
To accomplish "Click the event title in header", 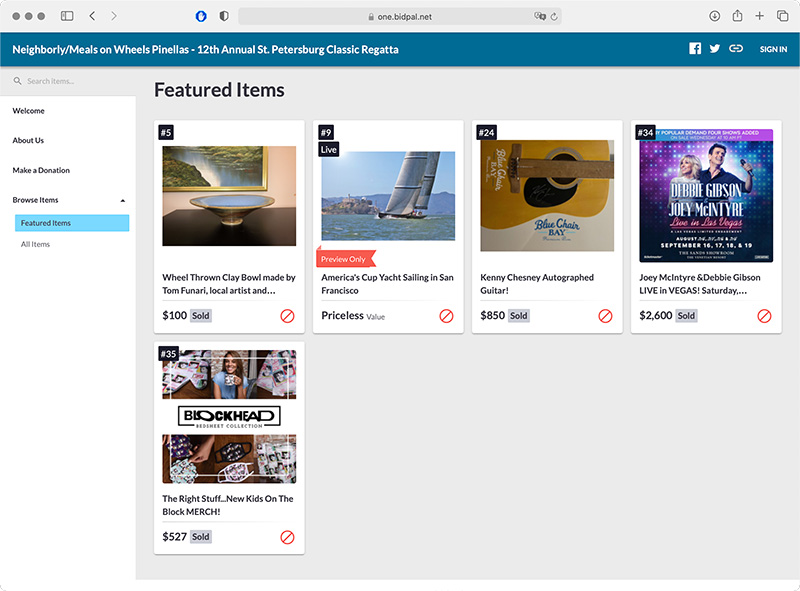I will [x=206, y=50].
